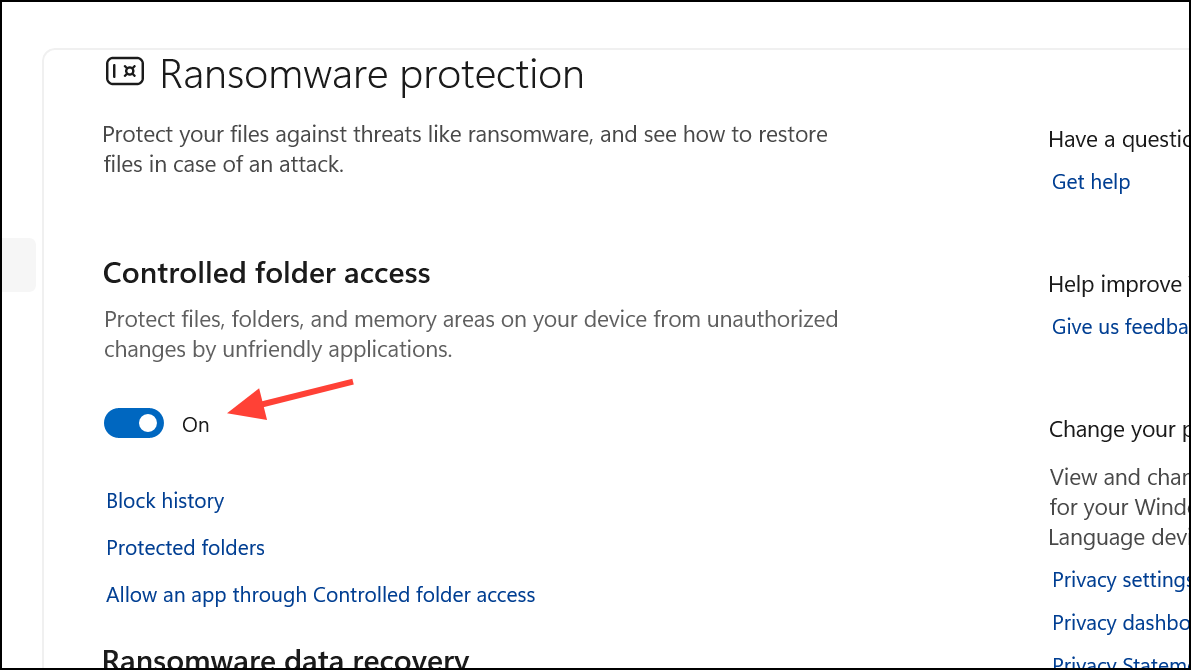Open the Block history link
This screenshot has width=1191, height=670.
165,501
